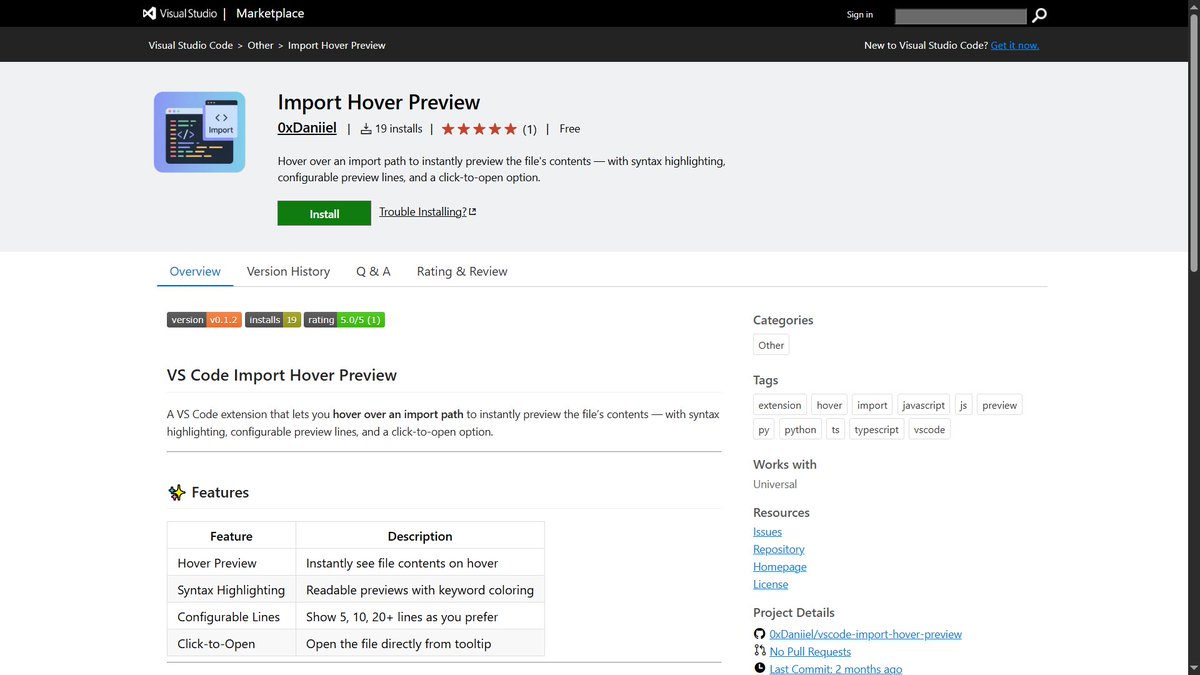Click the hover tag

pos(829,405)
